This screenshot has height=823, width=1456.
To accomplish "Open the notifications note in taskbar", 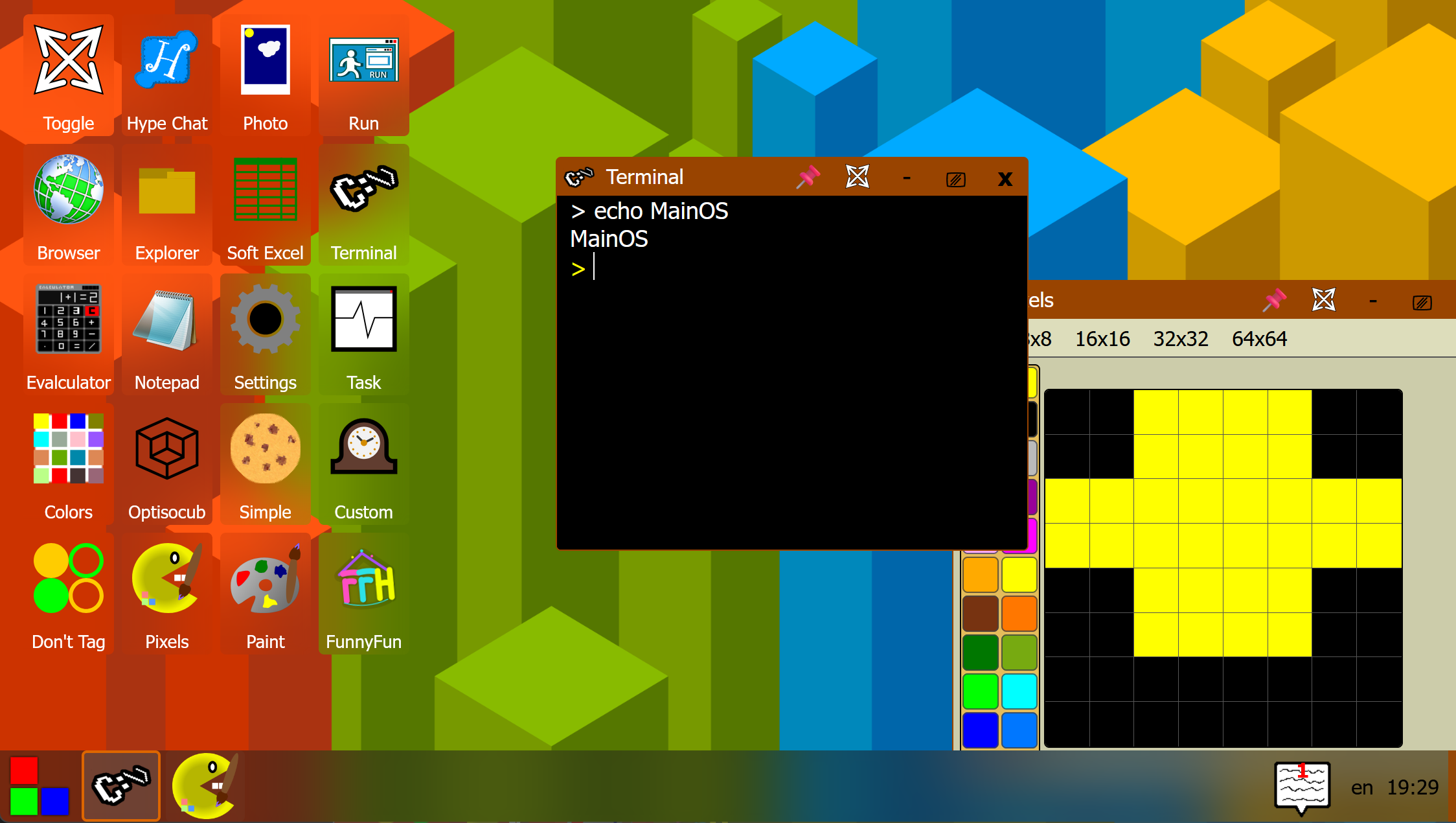I will (x=1302, y=787).
